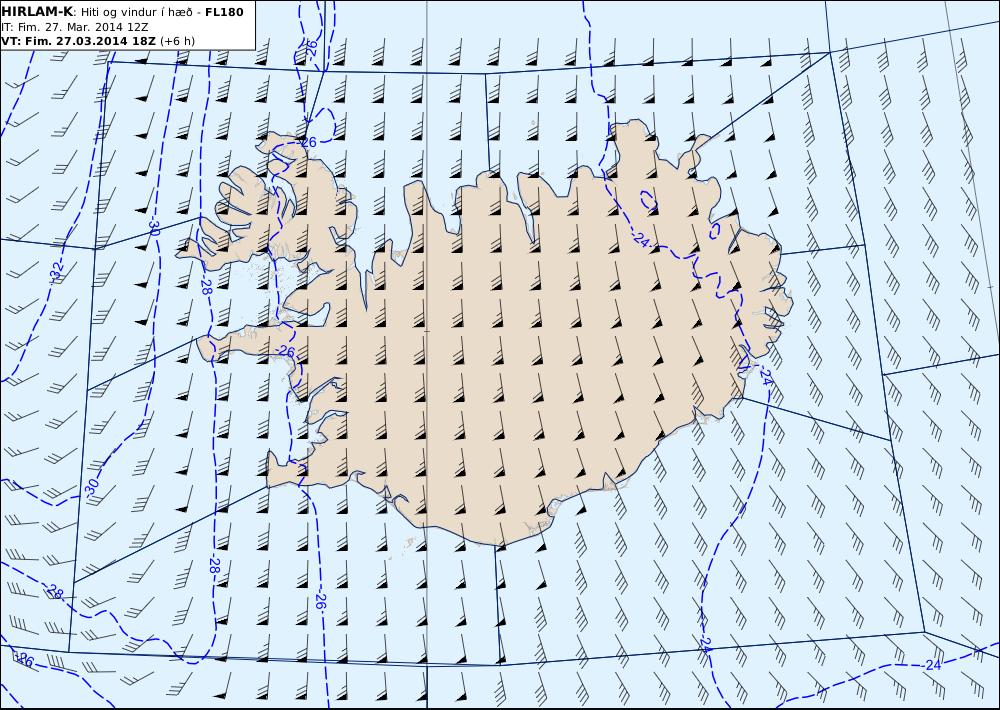Click the -26 label on the Snæfellsnes peninsula

[286, 351]
